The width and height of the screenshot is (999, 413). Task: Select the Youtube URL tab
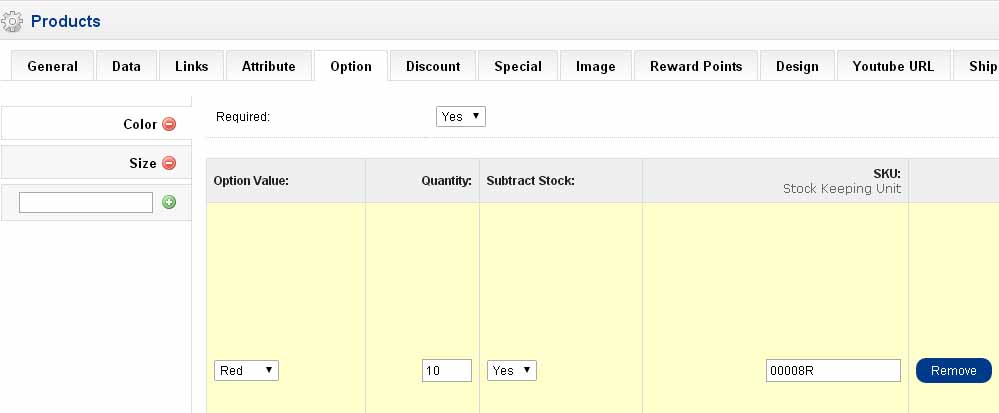click(893, 66)
